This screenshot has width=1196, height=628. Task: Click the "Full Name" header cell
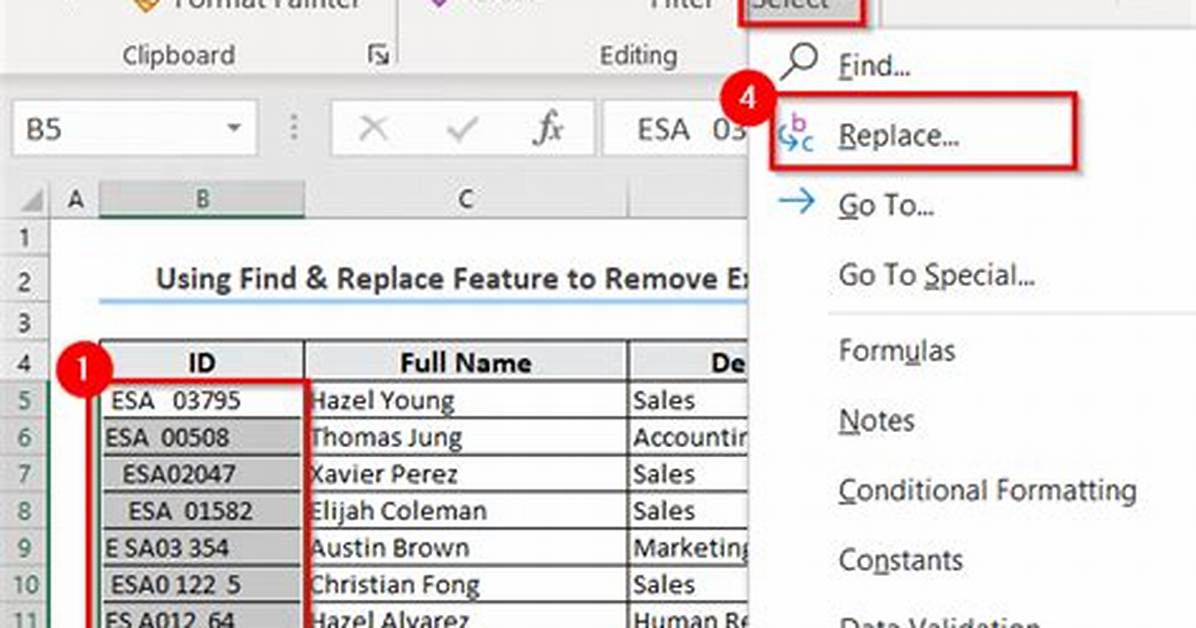click(x=466, y=362)
